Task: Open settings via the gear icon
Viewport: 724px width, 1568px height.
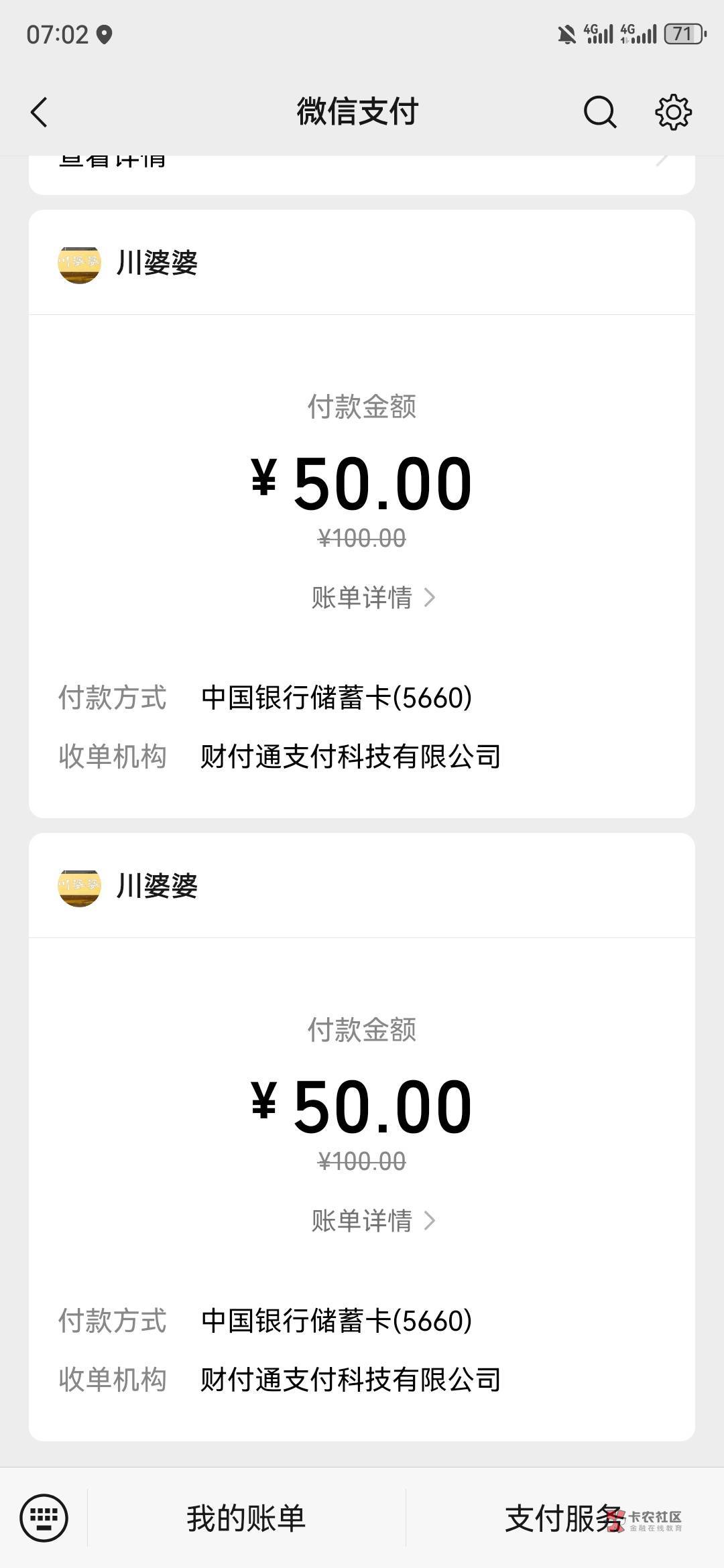Action: [673, 112]
